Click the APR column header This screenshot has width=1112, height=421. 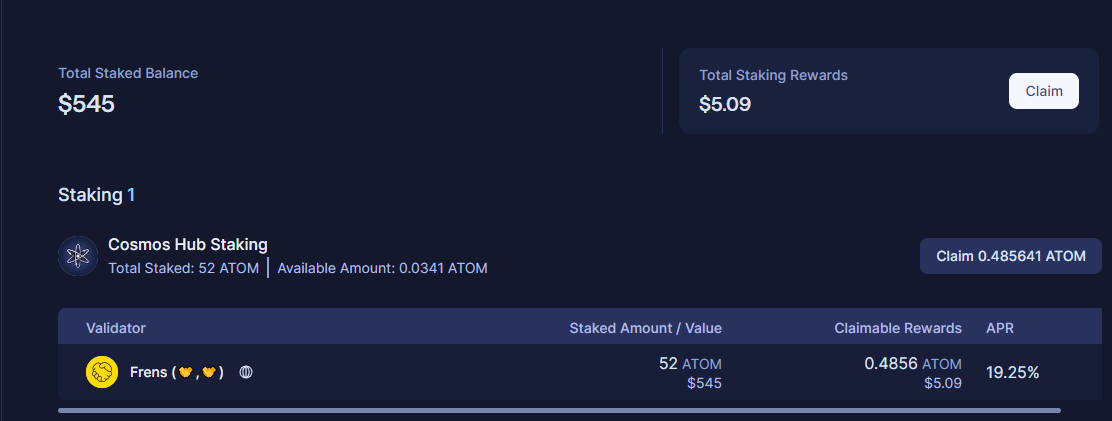pos(1000,328)
